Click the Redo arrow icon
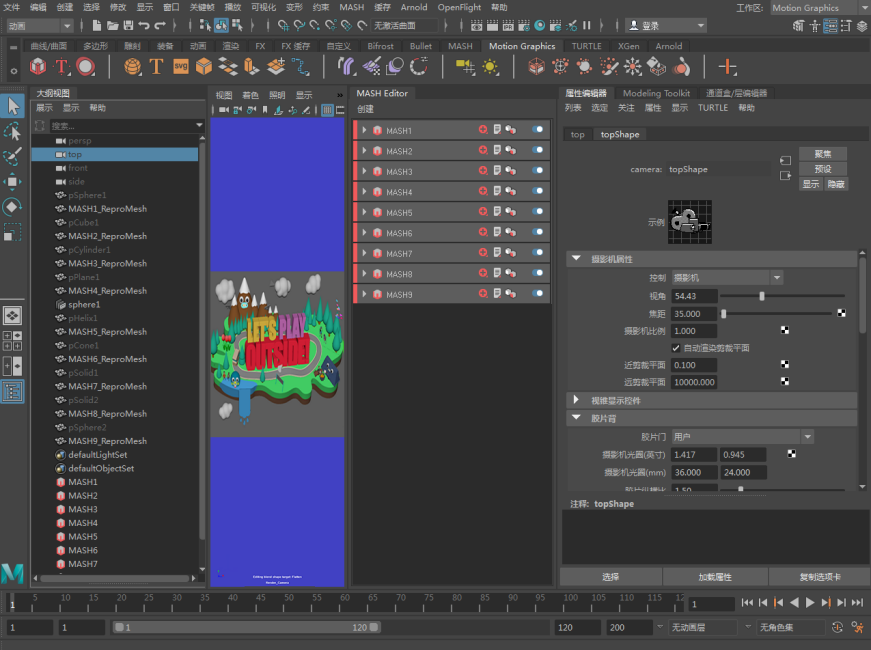871x650 pixels. 160,25
